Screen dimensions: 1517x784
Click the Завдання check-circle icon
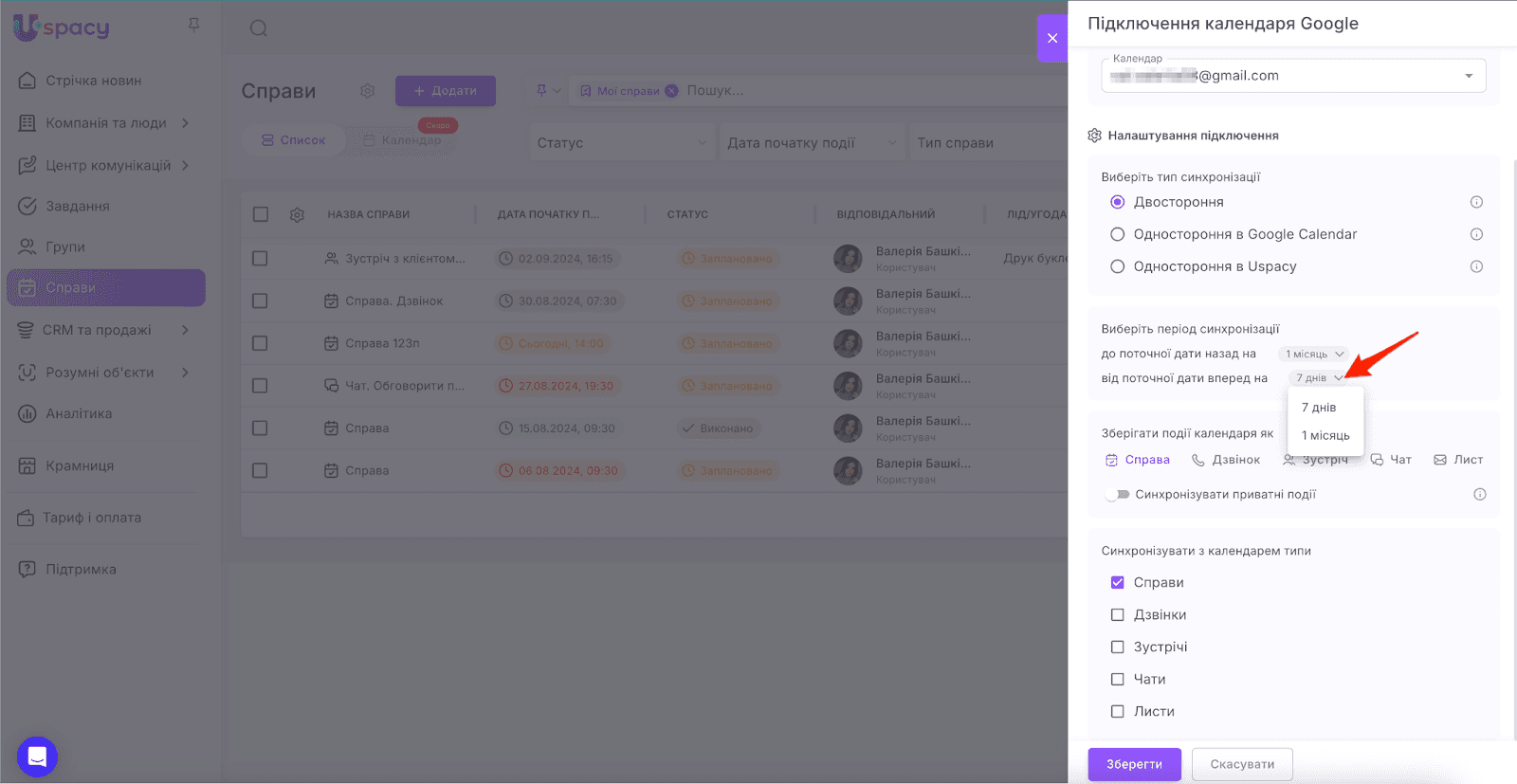[x=27, y=206]
